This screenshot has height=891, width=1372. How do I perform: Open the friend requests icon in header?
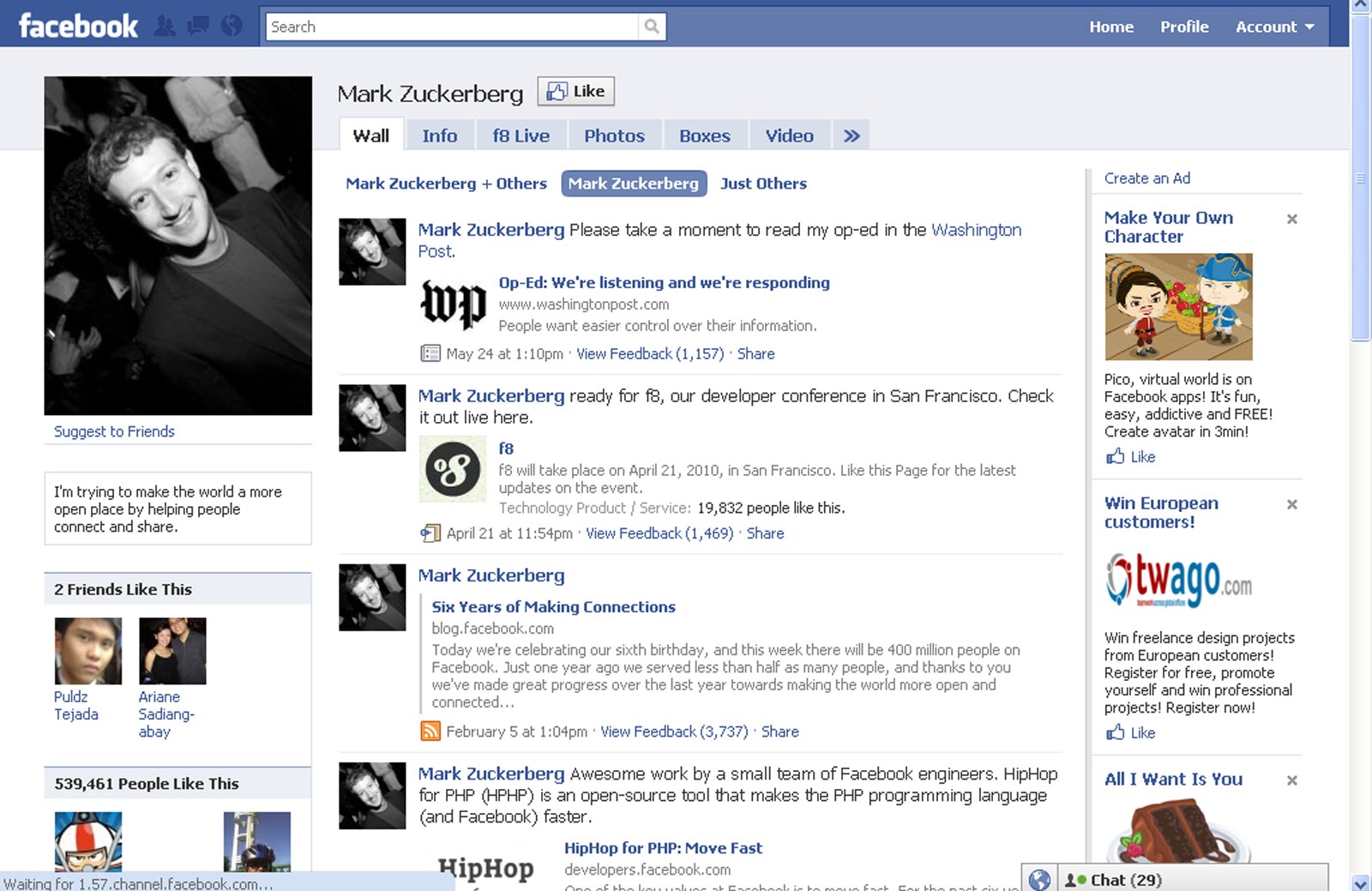165,26
